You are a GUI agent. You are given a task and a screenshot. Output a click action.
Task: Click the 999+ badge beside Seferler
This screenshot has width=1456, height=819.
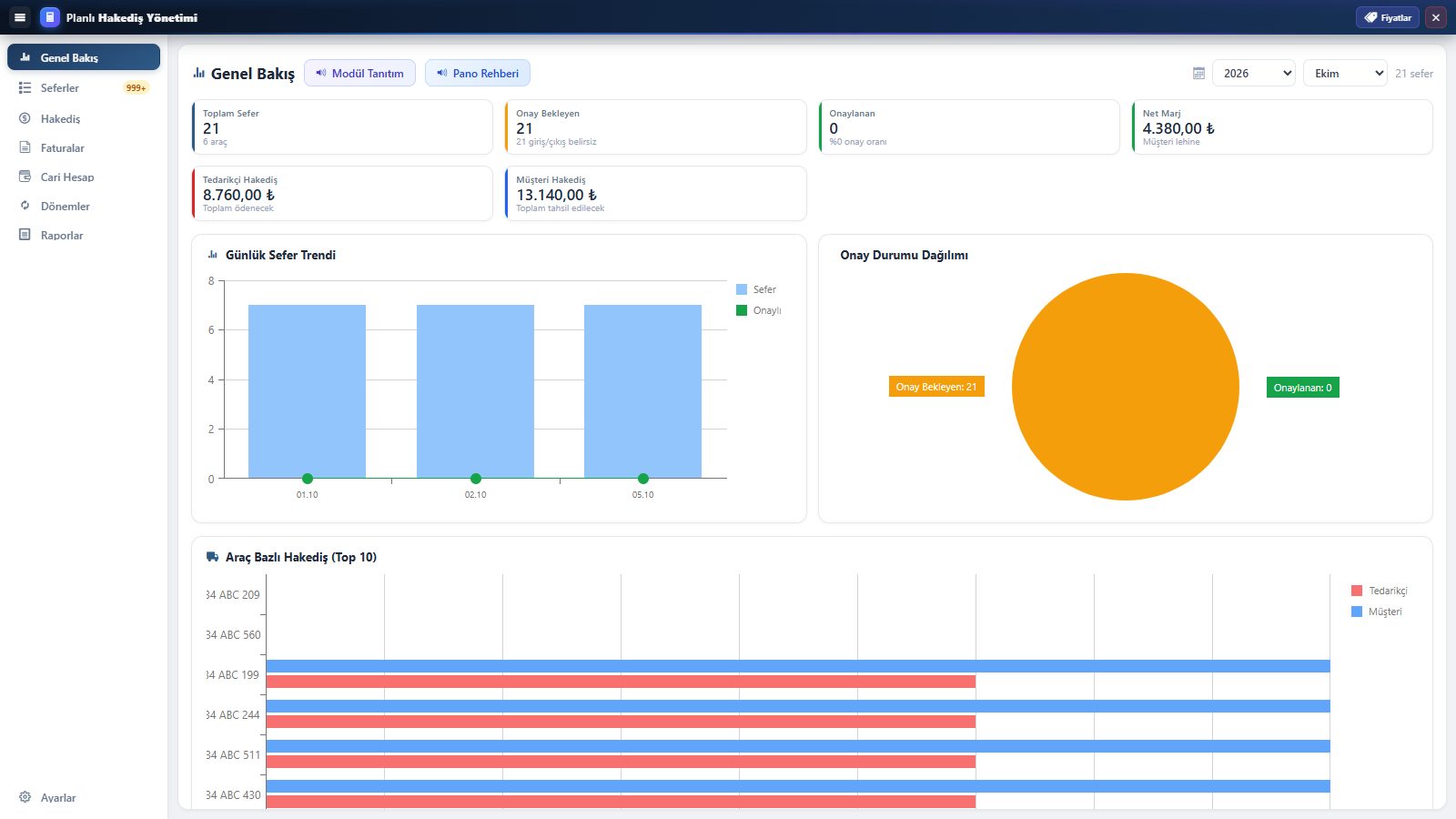(x=136, y=88)
